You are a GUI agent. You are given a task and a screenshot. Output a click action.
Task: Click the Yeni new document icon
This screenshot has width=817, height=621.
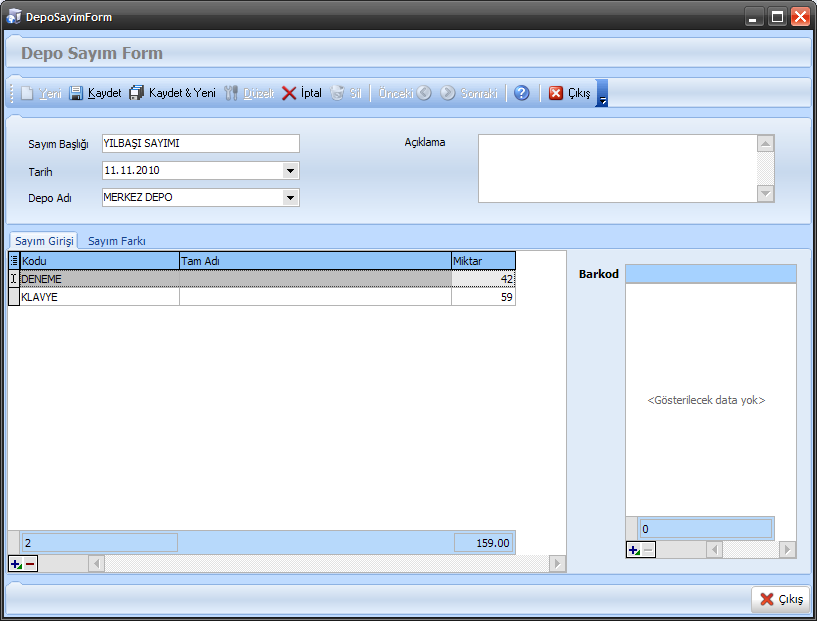click(27, 93)
